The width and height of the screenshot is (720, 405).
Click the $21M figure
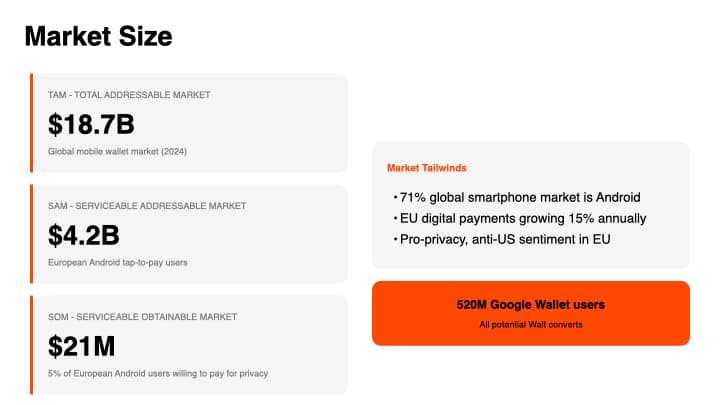[x=82, y=346]
